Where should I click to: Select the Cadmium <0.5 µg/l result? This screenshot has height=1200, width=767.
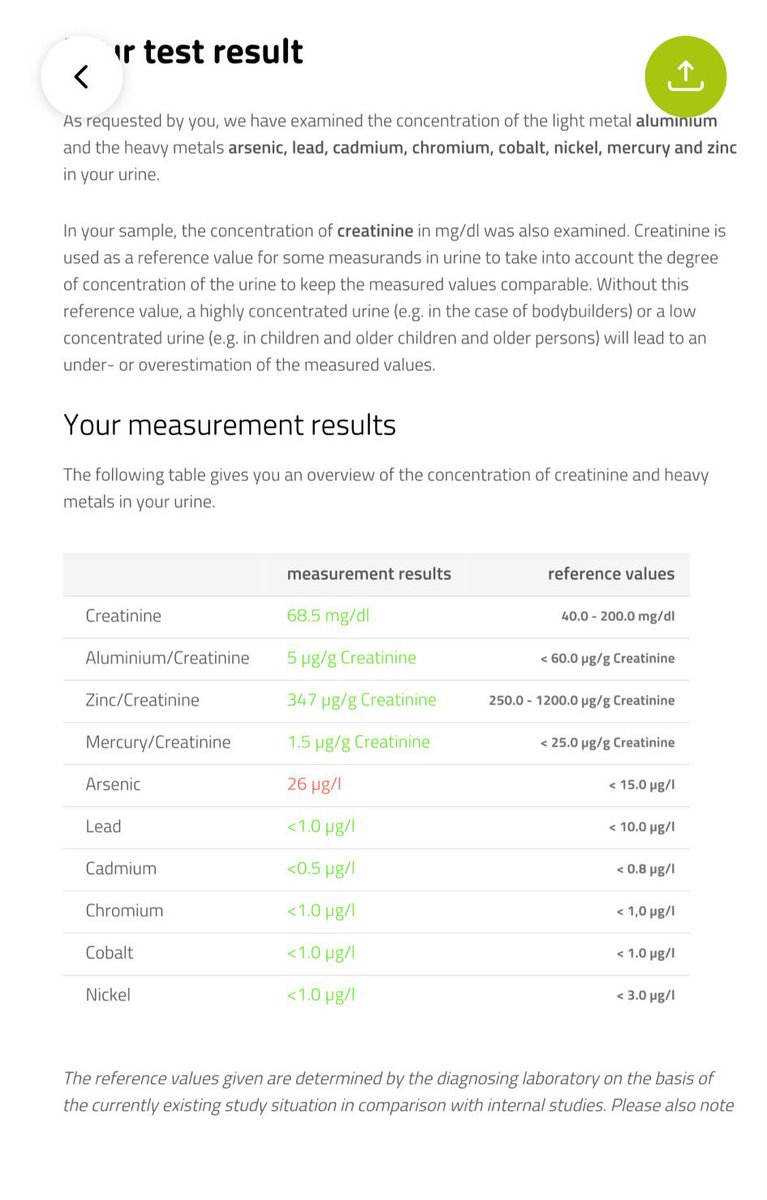(x=320, y=869)
